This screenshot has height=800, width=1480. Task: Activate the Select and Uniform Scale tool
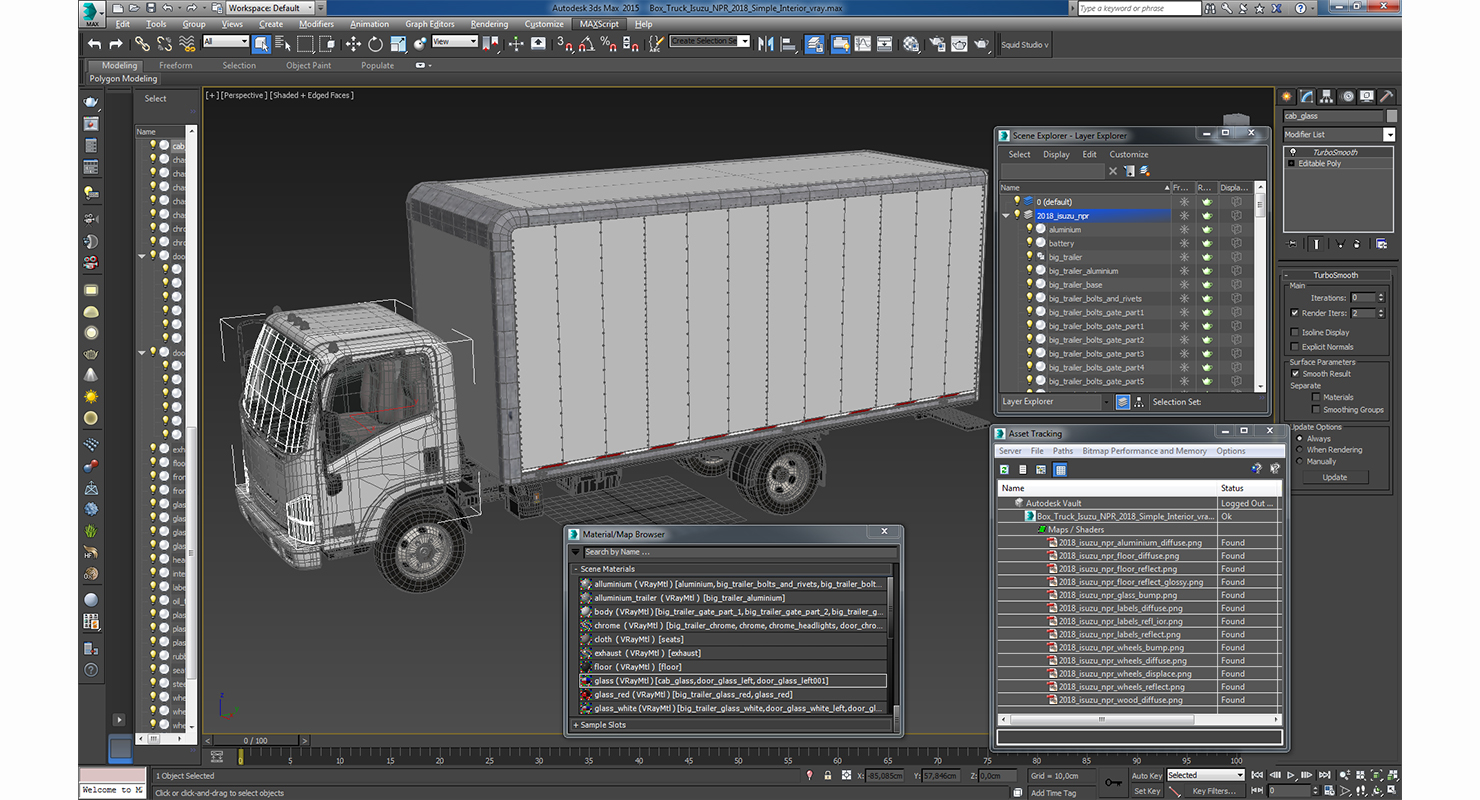click(x=398, y=44)
